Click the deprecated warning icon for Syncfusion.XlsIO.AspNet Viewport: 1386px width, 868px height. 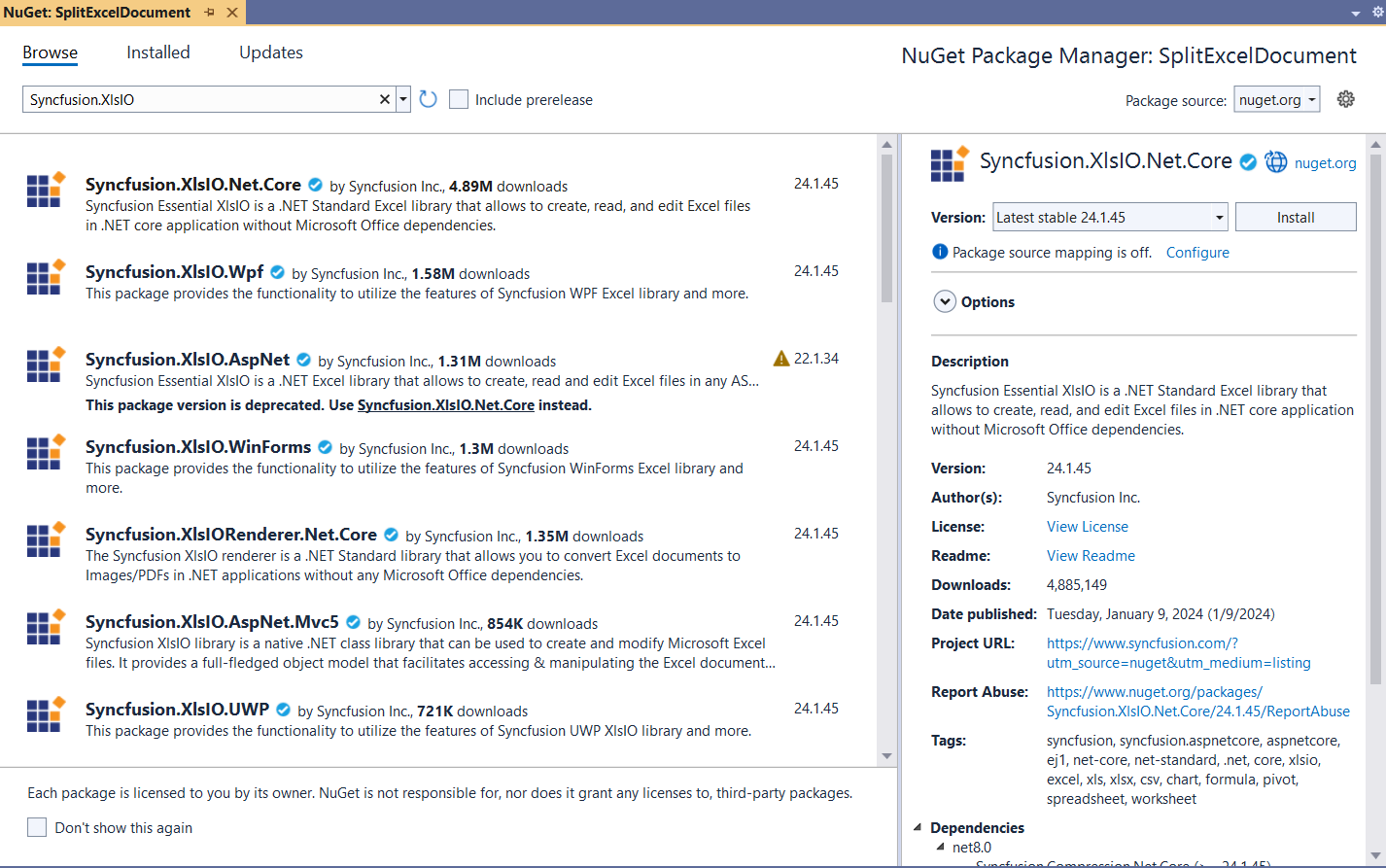click(781, 359)
